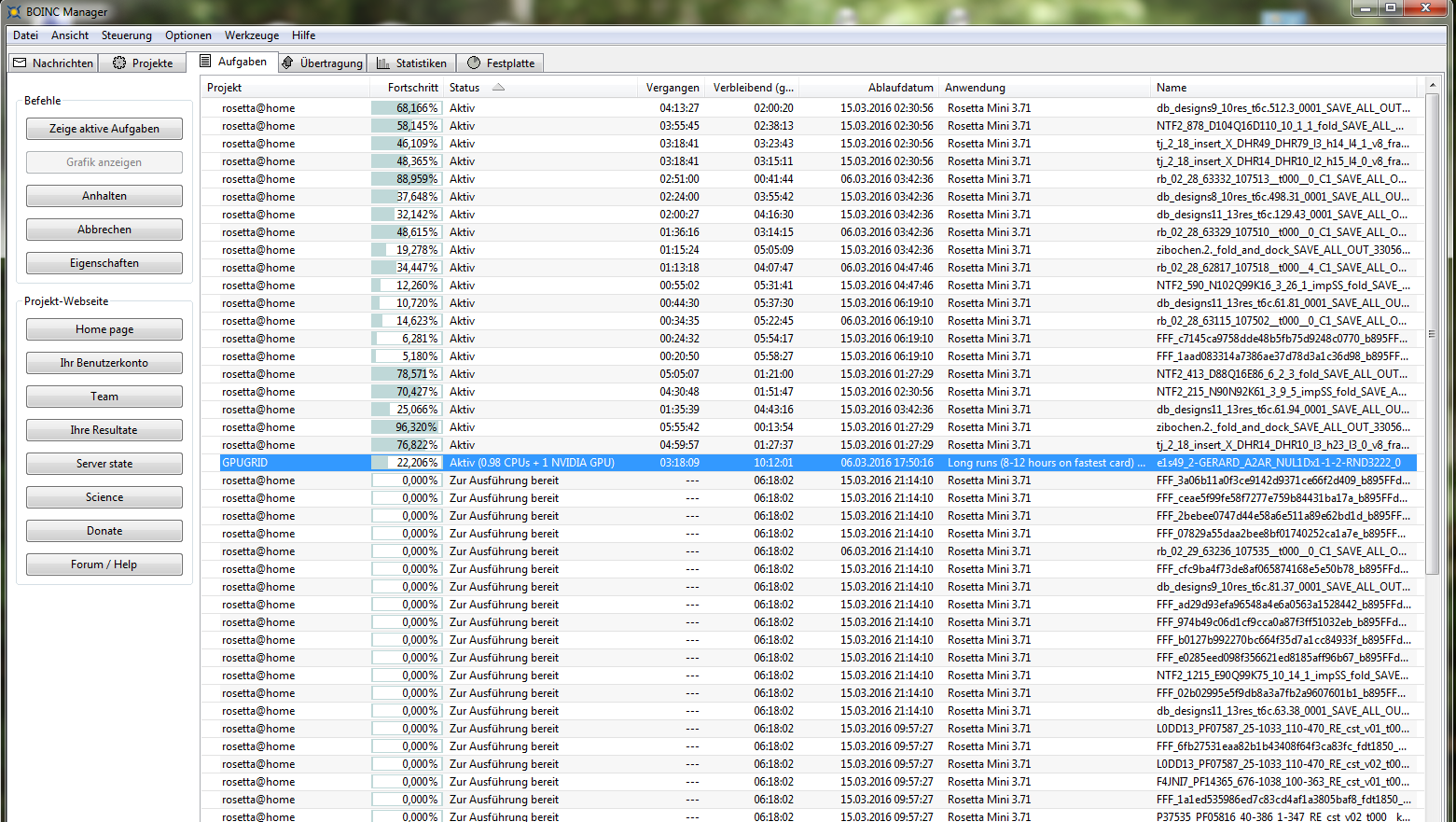Click the Abbrechen button

click(104, 230)
